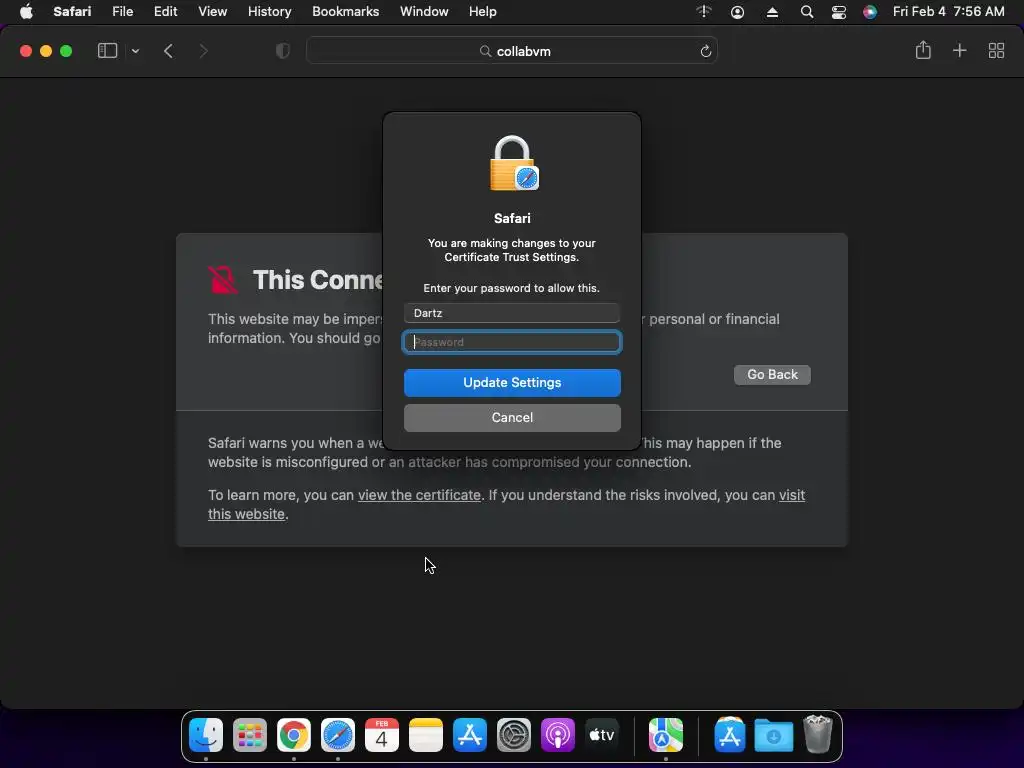
Task: Open the Edit menu
Action: tap(165, 12)
